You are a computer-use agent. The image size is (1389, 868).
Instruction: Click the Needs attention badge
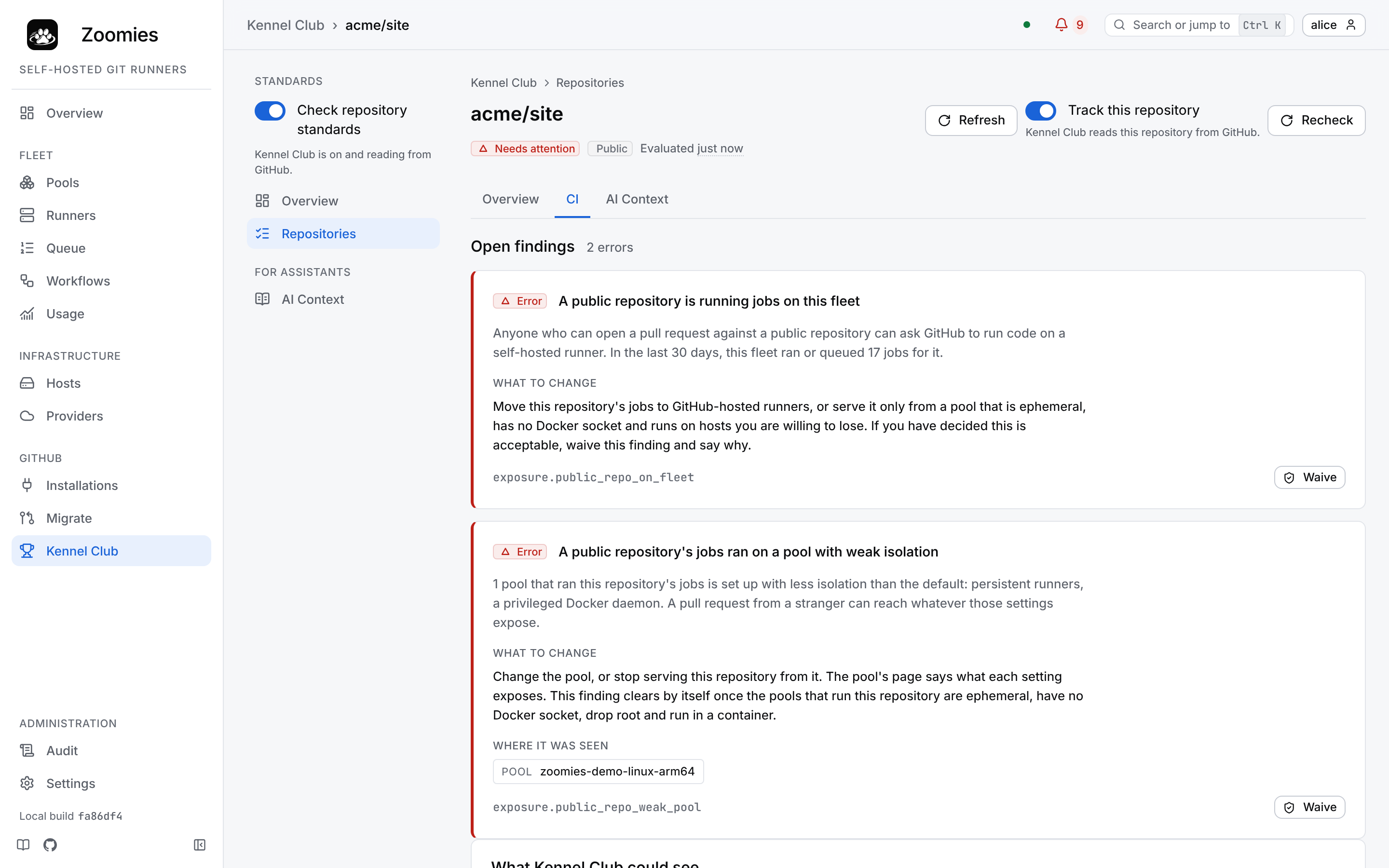[525, 149]
